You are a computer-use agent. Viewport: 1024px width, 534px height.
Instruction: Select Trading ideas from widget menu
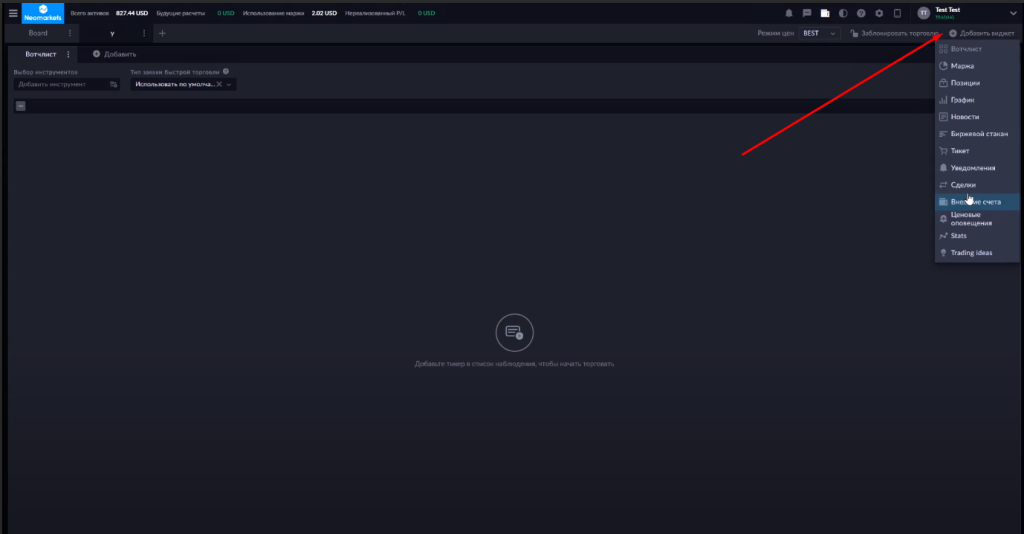pyautogui.click(x=977, y=253)
